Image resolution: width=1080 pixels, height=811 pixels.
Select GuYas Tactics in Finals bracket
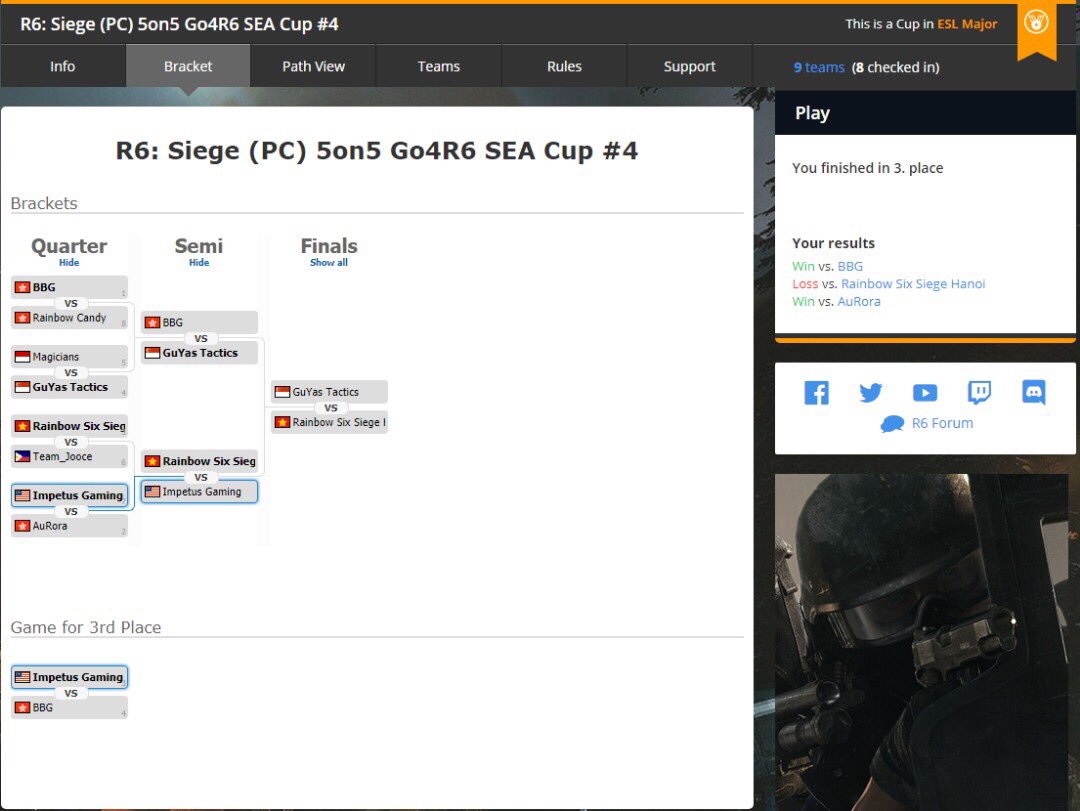point(329,392)
